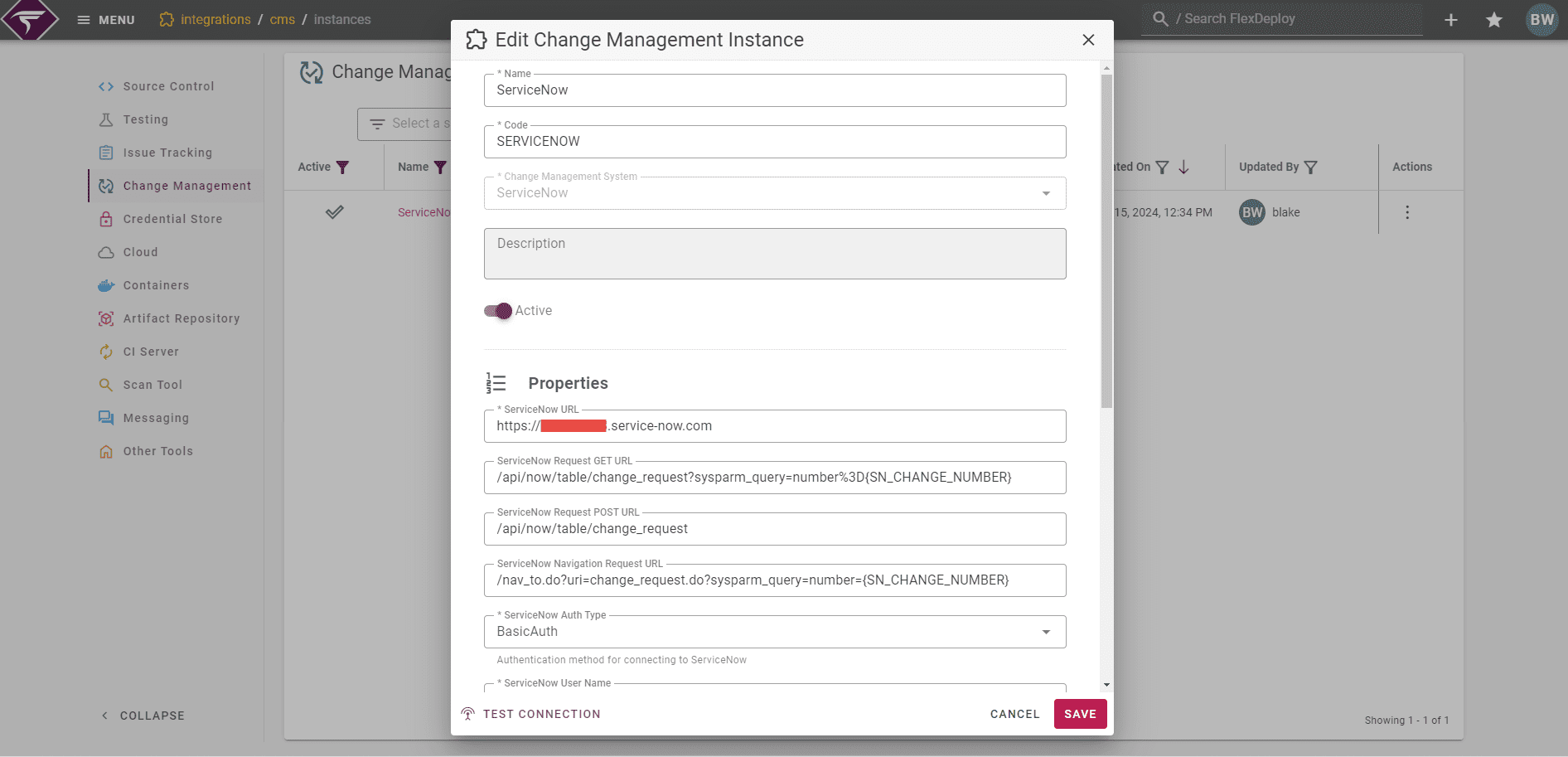Open Credential Store in sidebar

(x=172, y=219)
